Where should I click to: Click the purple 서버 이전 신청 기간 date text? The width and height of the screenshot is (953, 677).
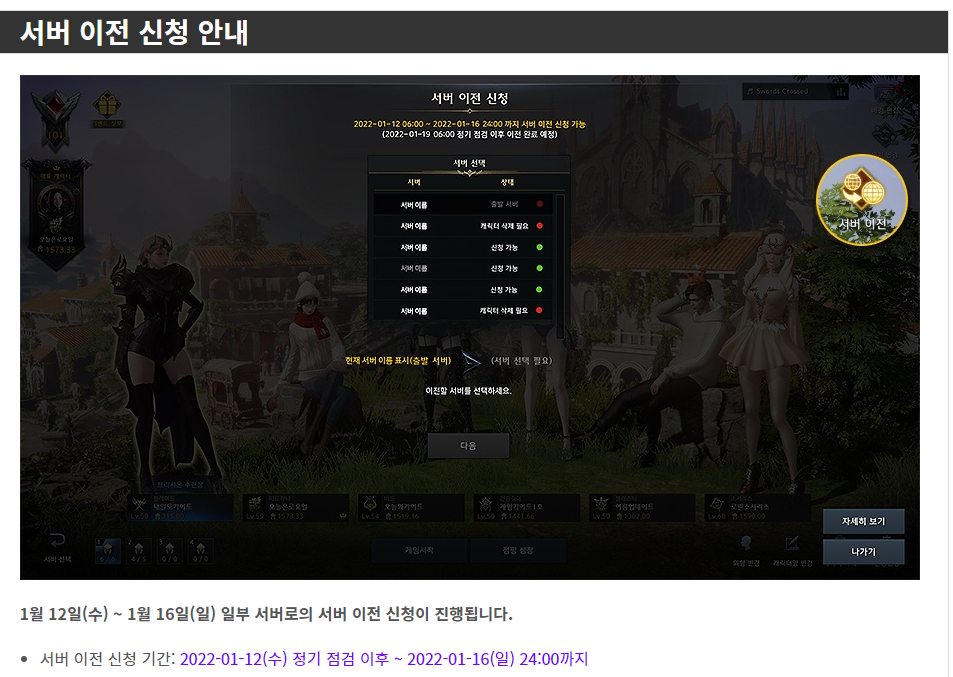pyautogui.click(x=384, y=659)
